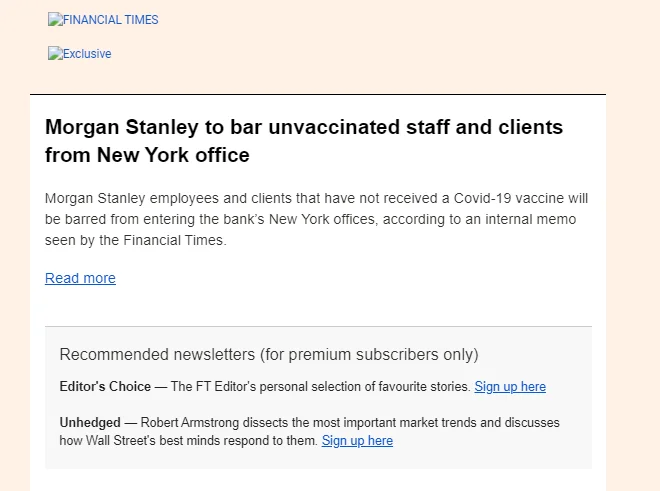
Task: Click the words 'from New York office' in the headline
Action: (x=147, y=155)
